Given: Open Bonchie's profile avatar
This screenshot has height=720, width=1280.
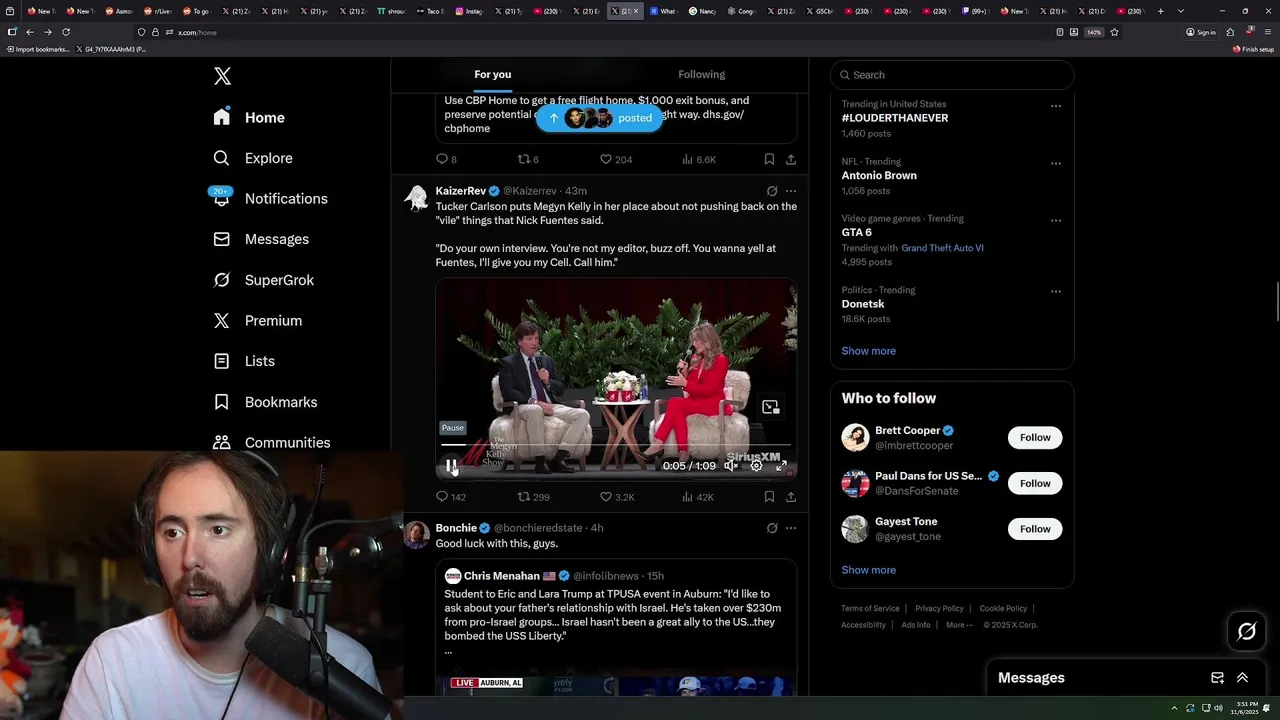Looking at the screenshot, I should coord(416,535).
